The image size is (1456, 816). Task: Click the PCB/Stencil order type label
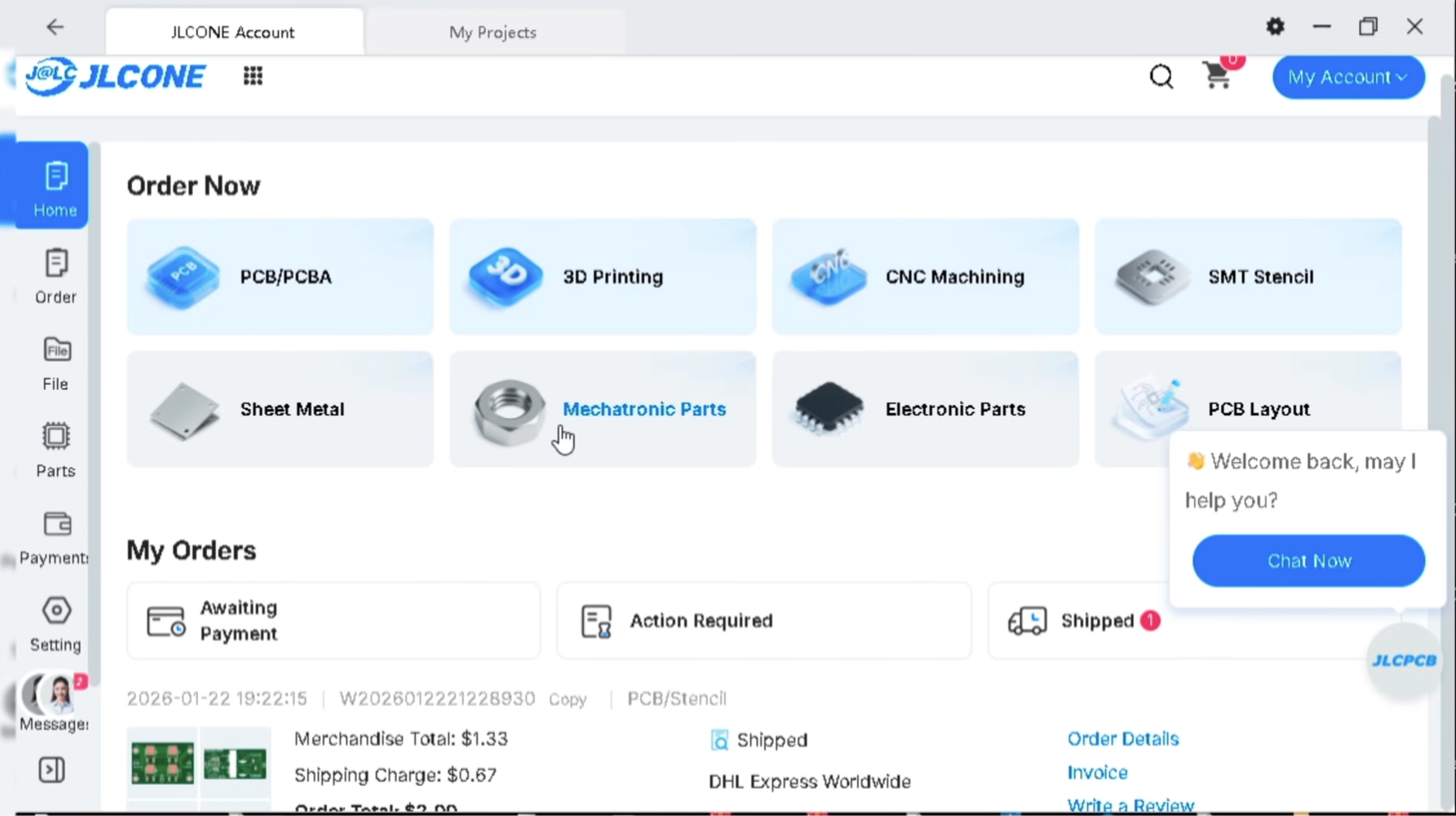pyautogui.click(x=677, y=699)
